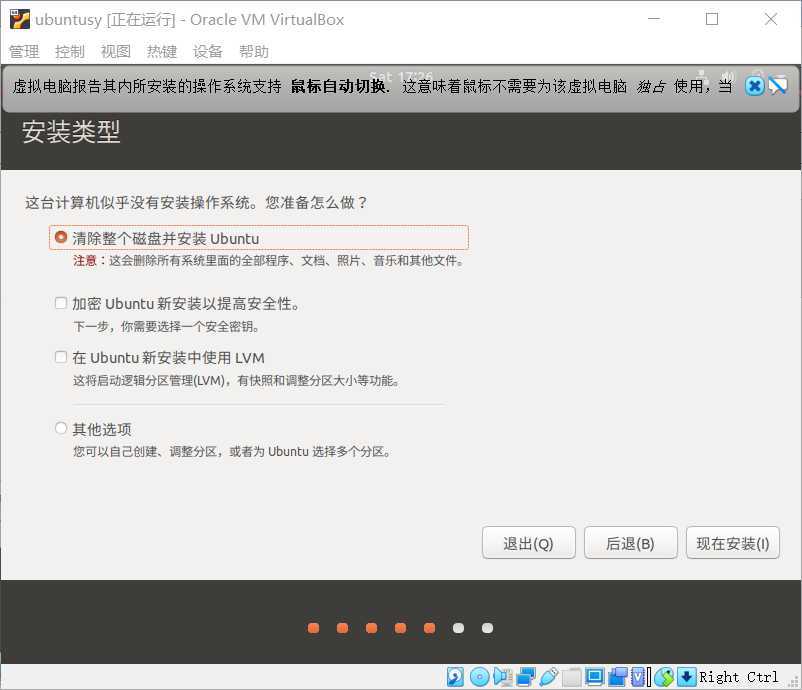Click the video recording status icon

tap(618, 677)
